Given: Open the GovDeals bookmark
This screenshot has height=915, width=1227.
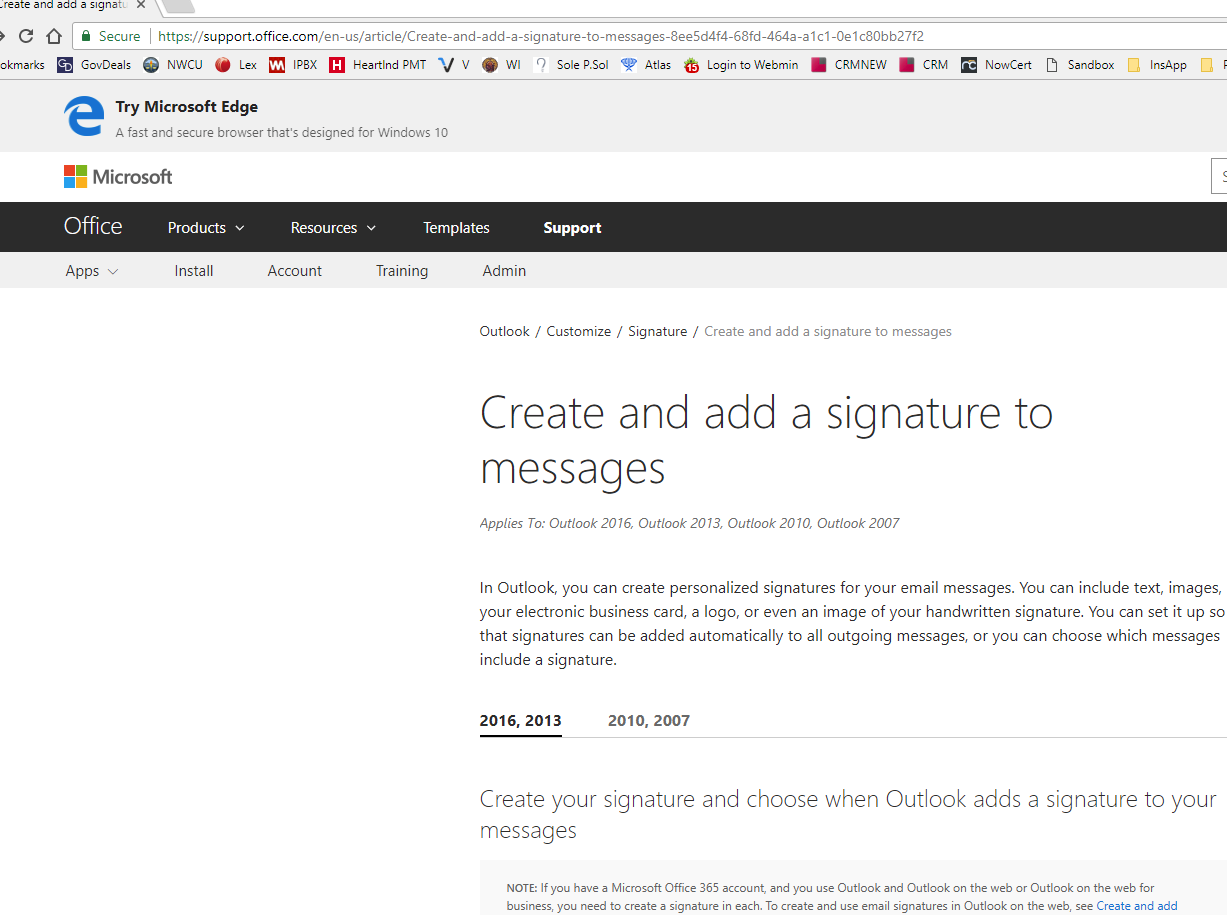Looking at the screenshot, I should (x=94, y=65).
